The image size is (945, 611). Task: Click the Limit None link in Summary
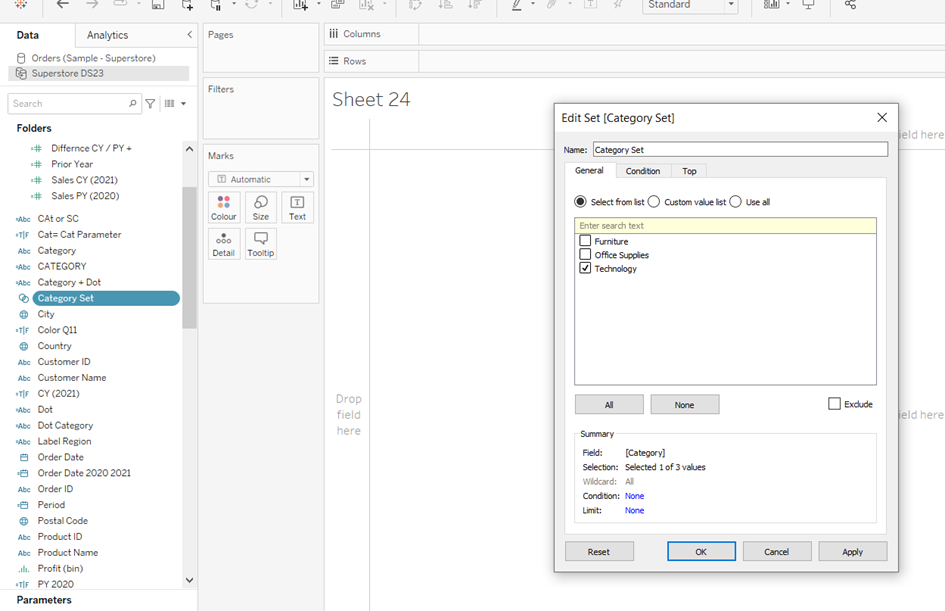[x=635, y=510]
